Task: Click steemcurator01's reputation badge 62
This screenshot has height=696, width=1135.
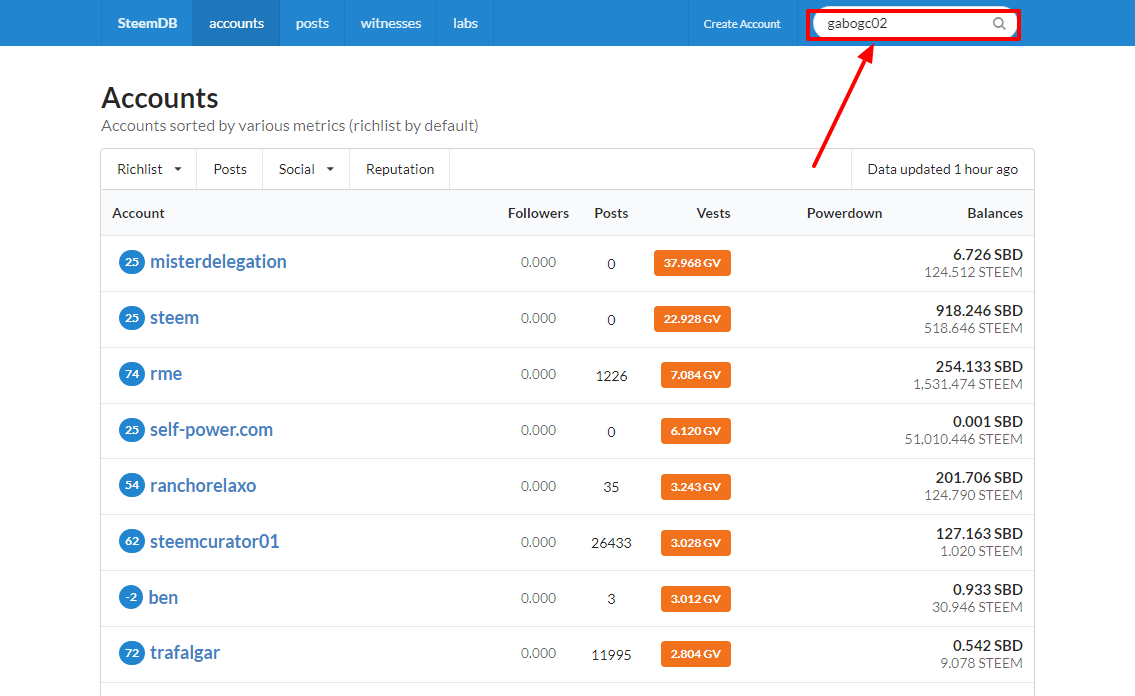Action: (x=132, y=541)
